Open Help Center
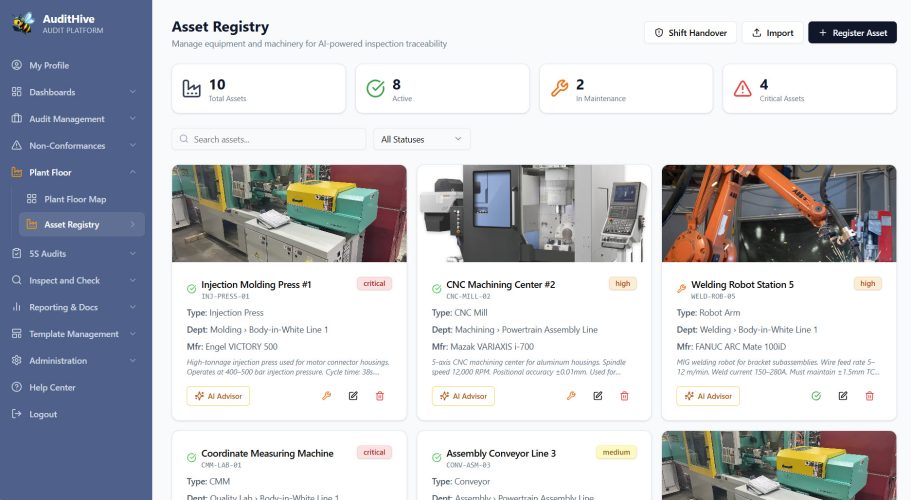The height and width of the screenshot is (500, 911). [76, 387]
